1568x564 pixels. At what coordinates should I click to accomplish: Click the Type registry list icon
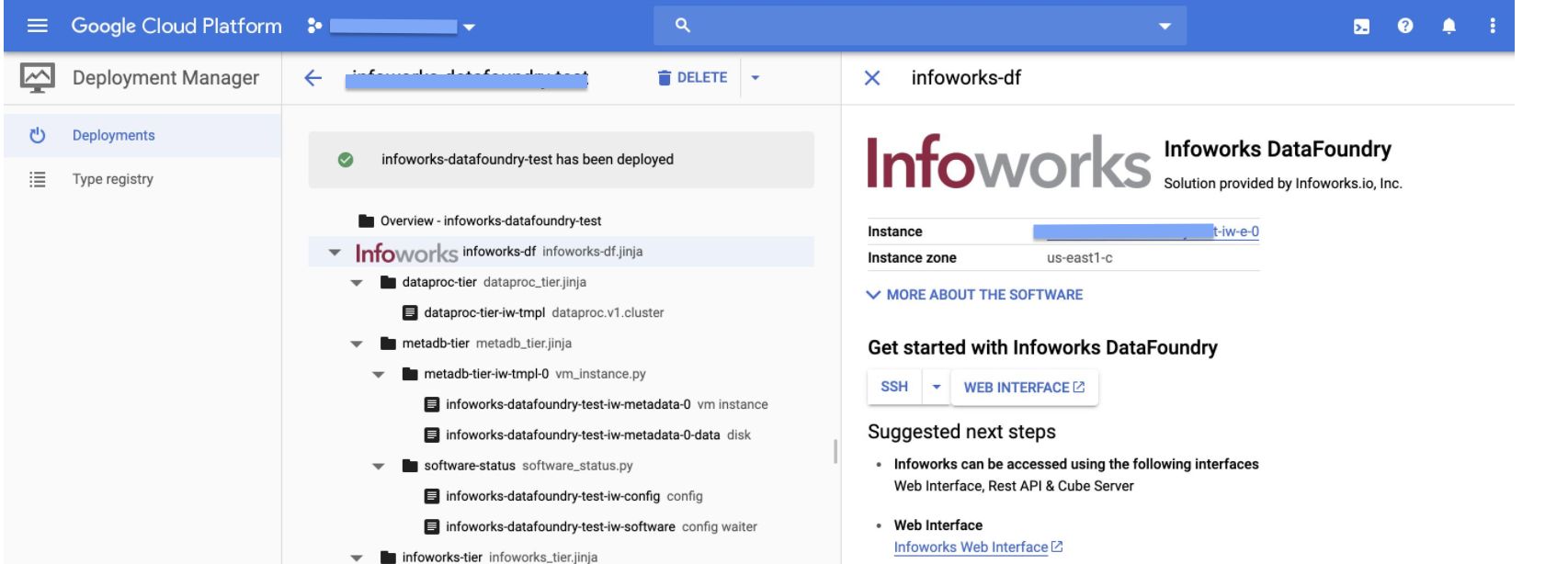point(38,179)
